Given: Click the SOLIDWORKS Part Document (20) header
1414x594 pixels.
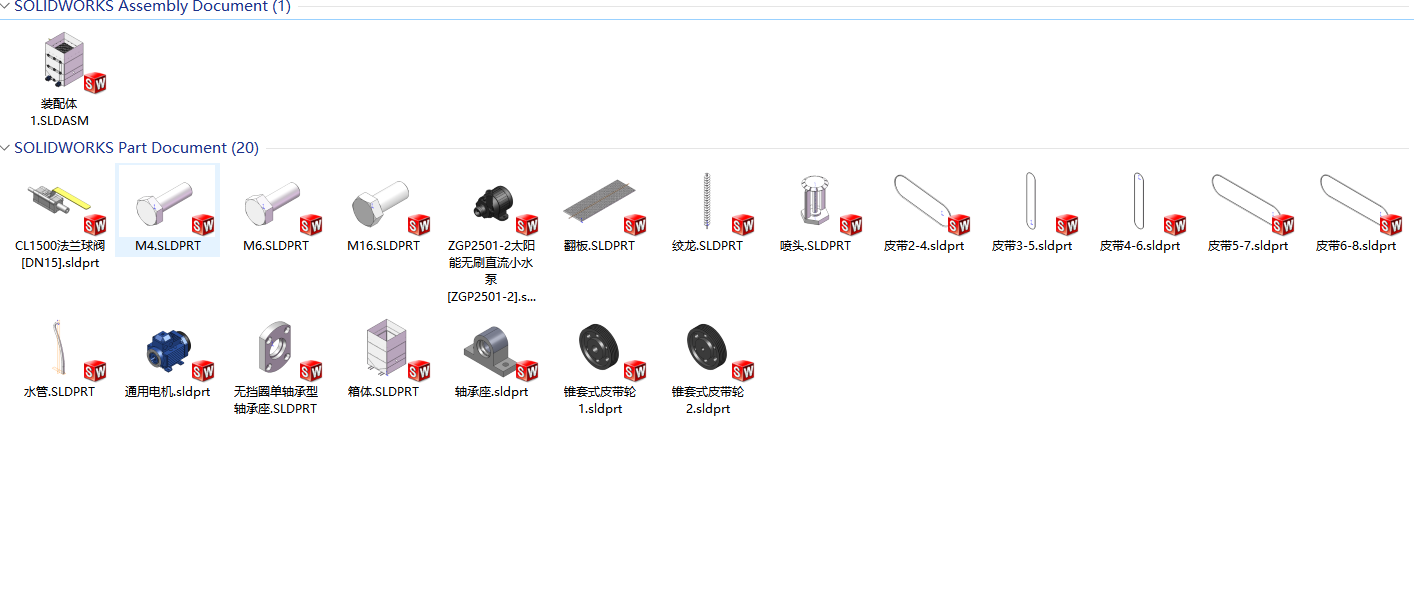Looking at the screenshot, I should coord(136,148).
